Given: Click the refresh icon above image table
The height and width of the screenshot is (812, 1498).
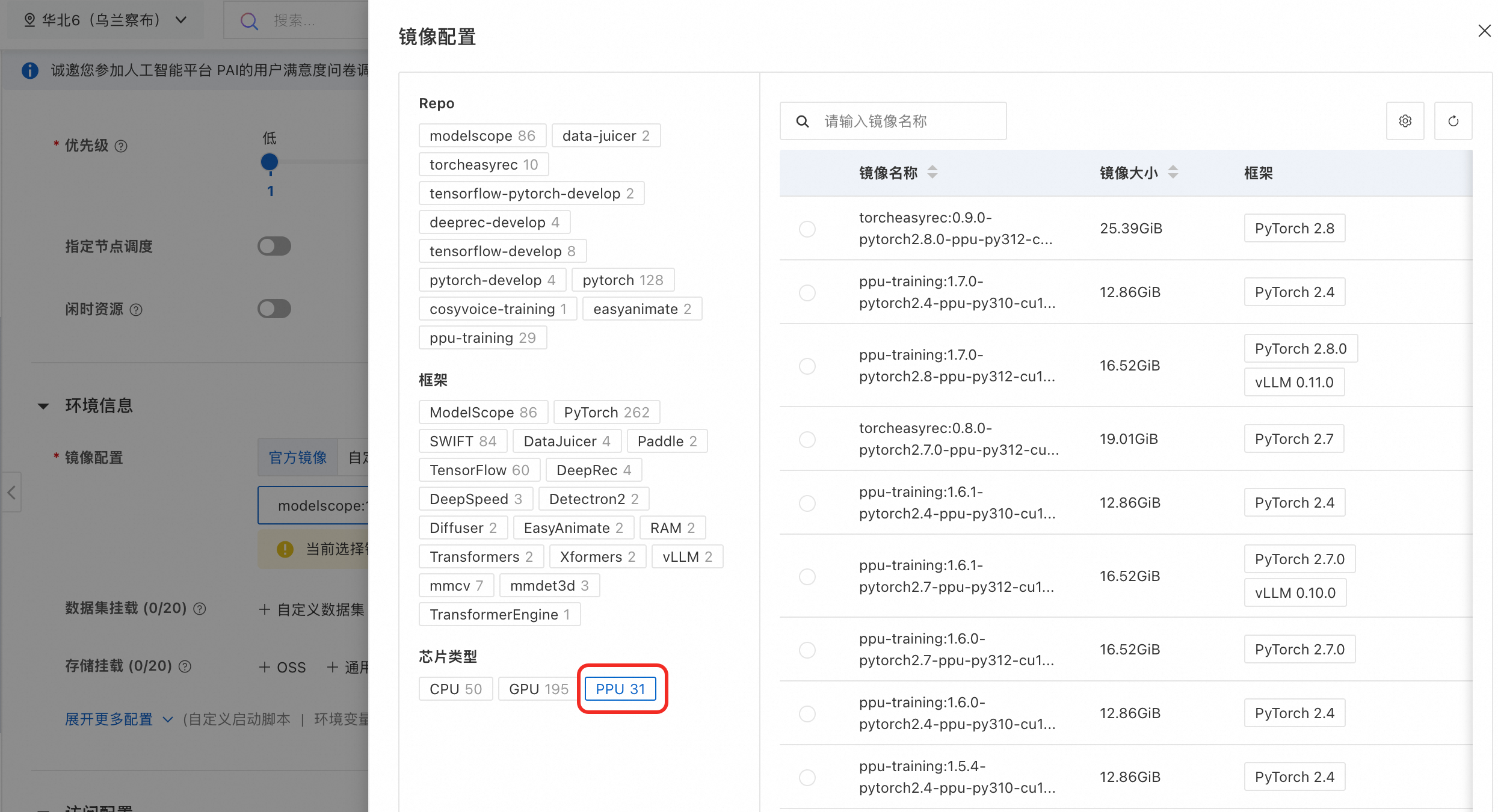Looking at the screenshot, I should [1453, 121].
